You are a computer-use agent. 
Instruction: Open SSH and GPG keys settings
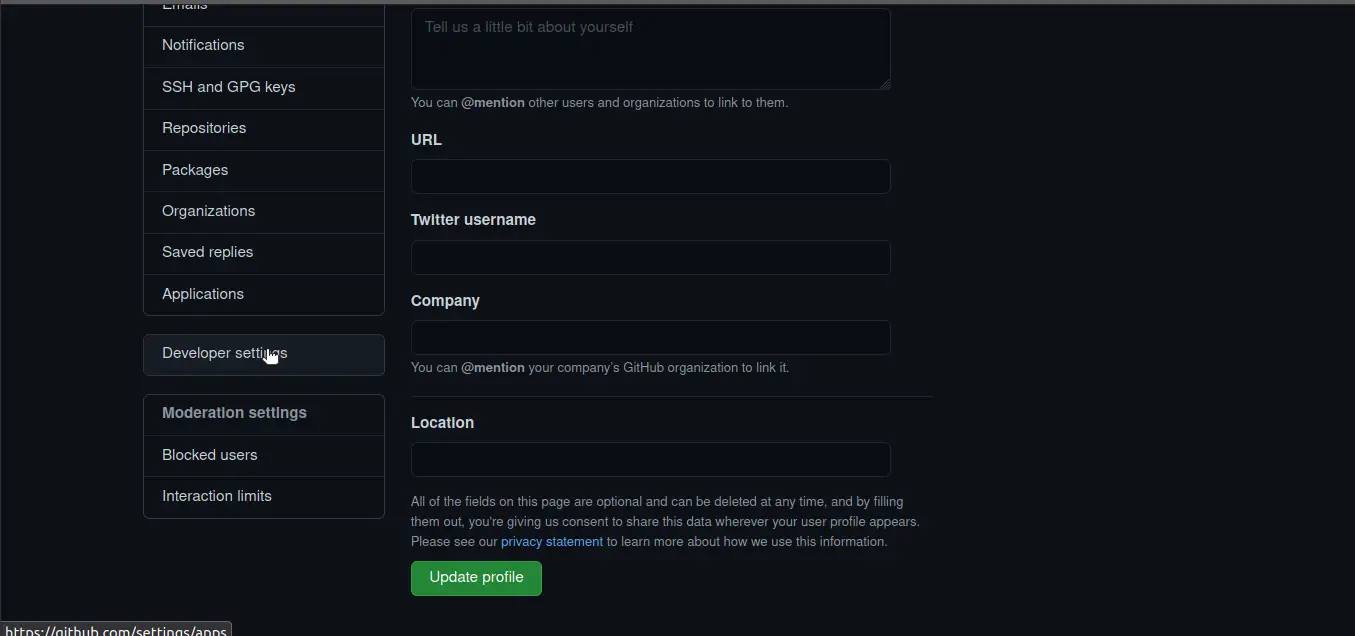[x=228, y=87]
